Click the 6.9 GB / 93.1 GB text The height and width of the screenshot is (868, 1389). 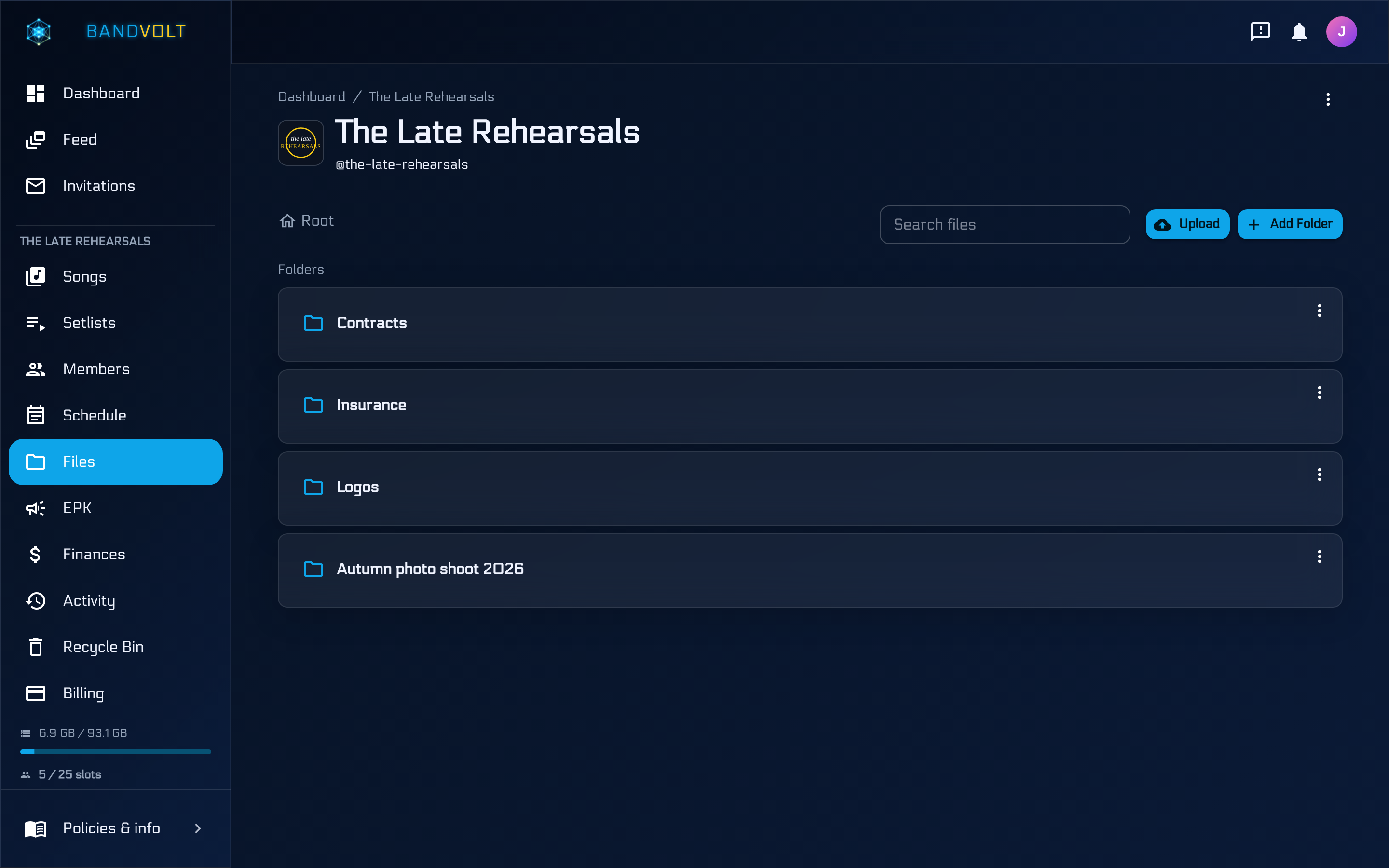[82, 733]
